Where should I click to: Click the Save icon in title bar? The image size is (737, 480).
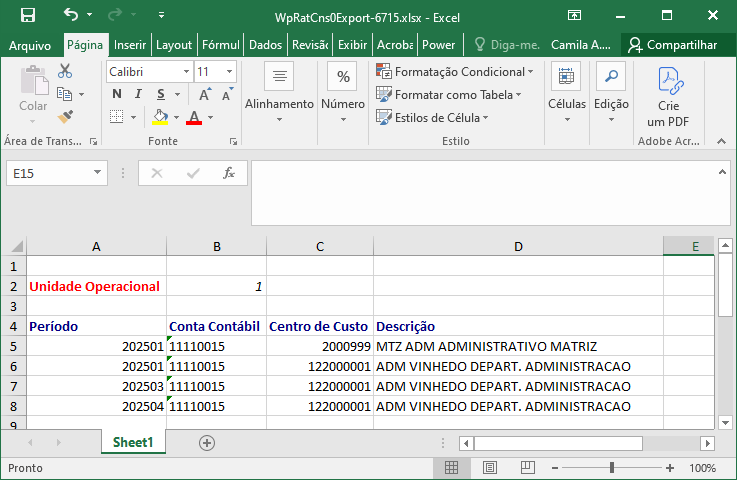tap(28, 16)
